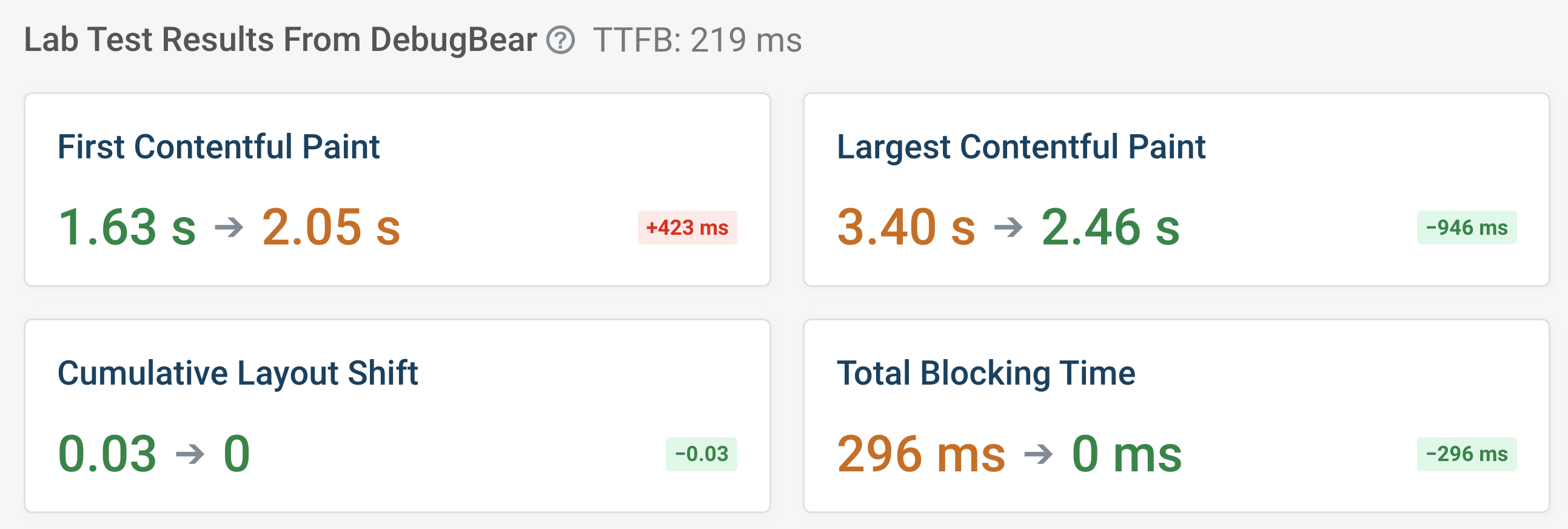The image size is (1568, 529).
Task: Click the arrow in Cumulative Layout Shift card
Action: (x=189, y=454)
